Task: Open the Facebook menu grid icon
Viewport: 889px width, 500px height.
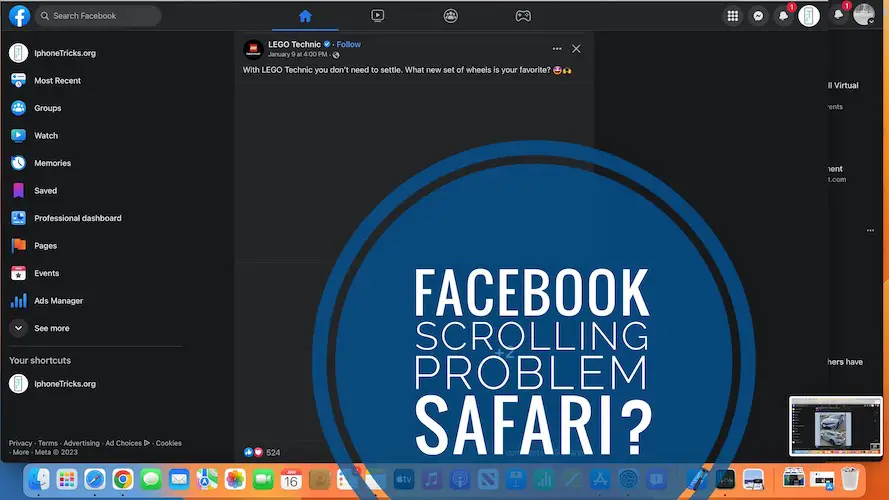Action: pos(733,16)
